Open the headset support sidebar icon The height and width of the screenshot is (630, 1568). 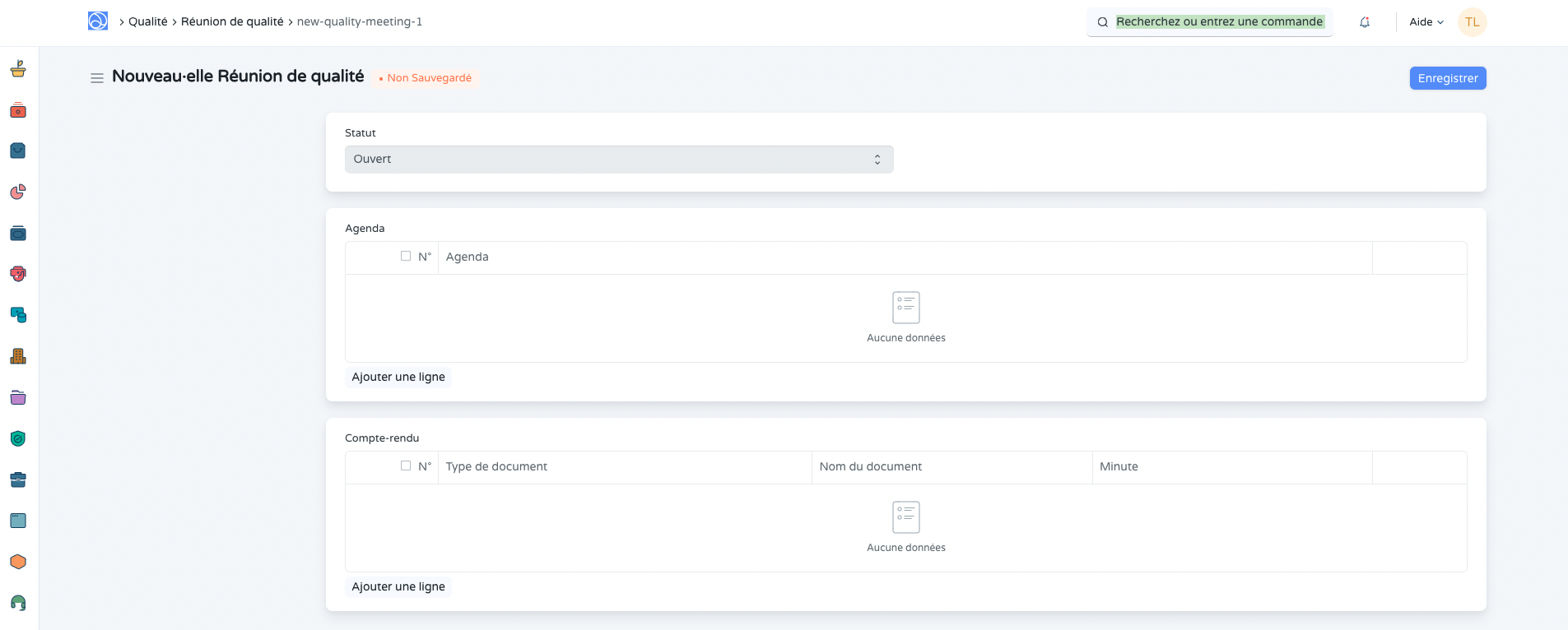[x=18, y=603]
